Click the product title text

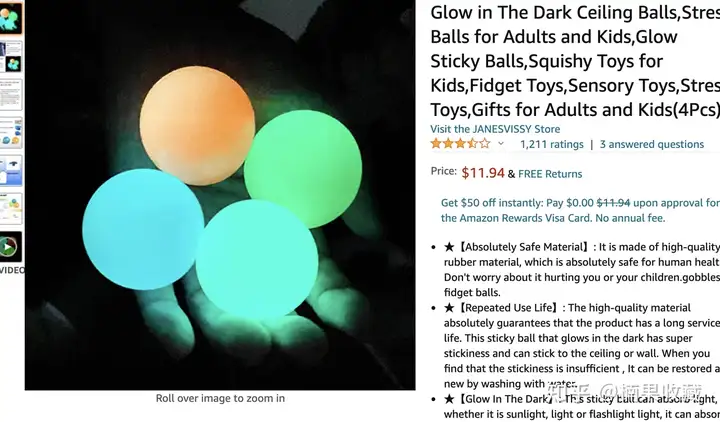575,61
